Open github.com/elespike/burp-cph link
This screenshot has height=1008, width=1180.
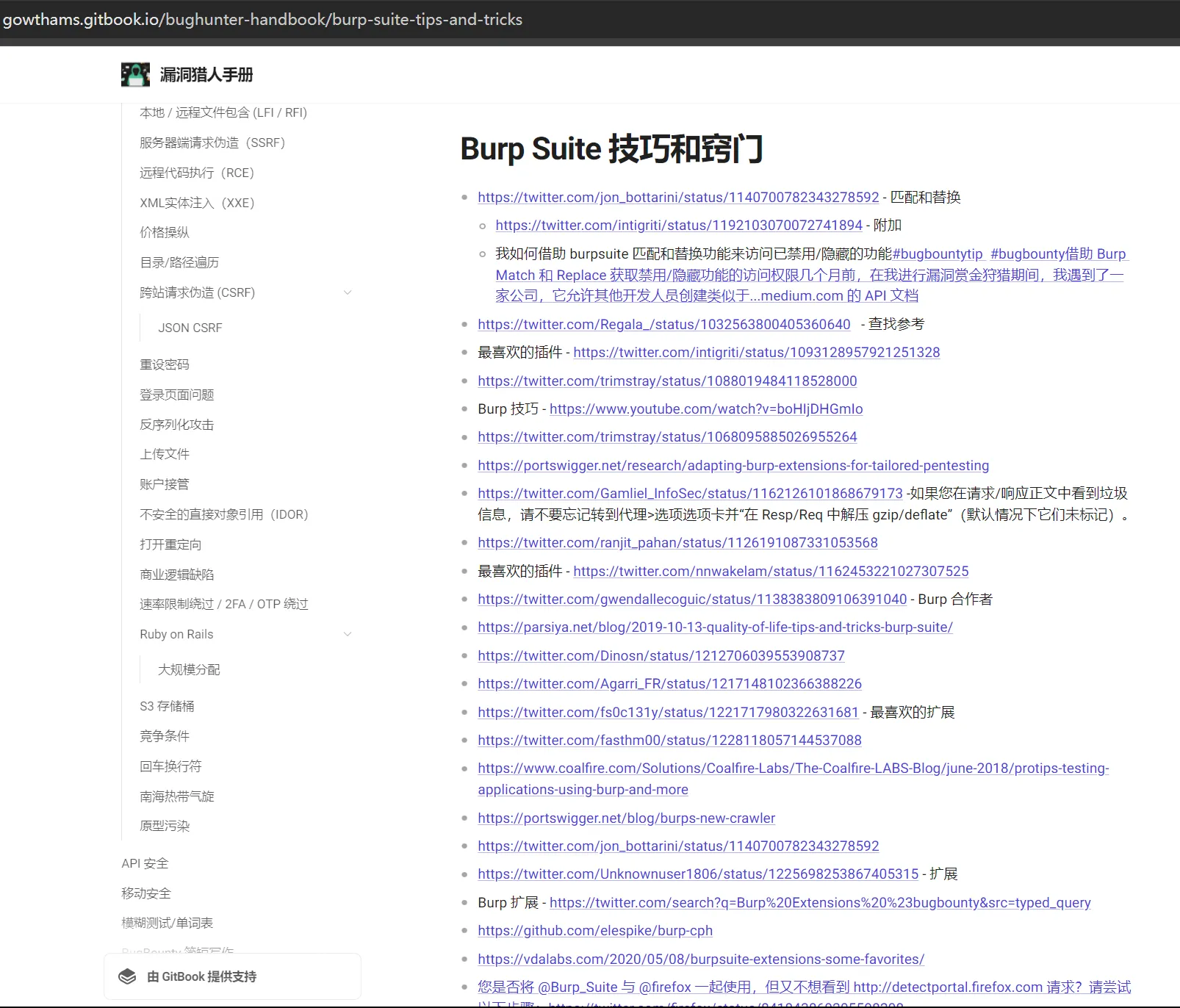pos(595,930)
